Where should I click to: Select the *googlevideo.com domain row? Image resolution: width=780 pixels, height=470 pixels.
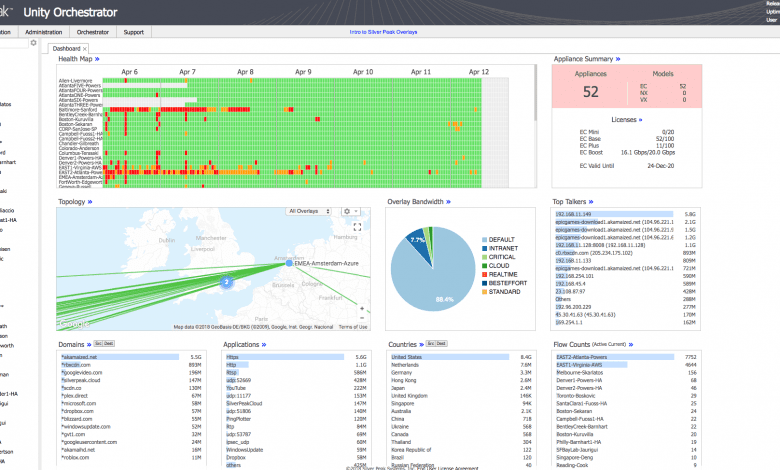131,373
